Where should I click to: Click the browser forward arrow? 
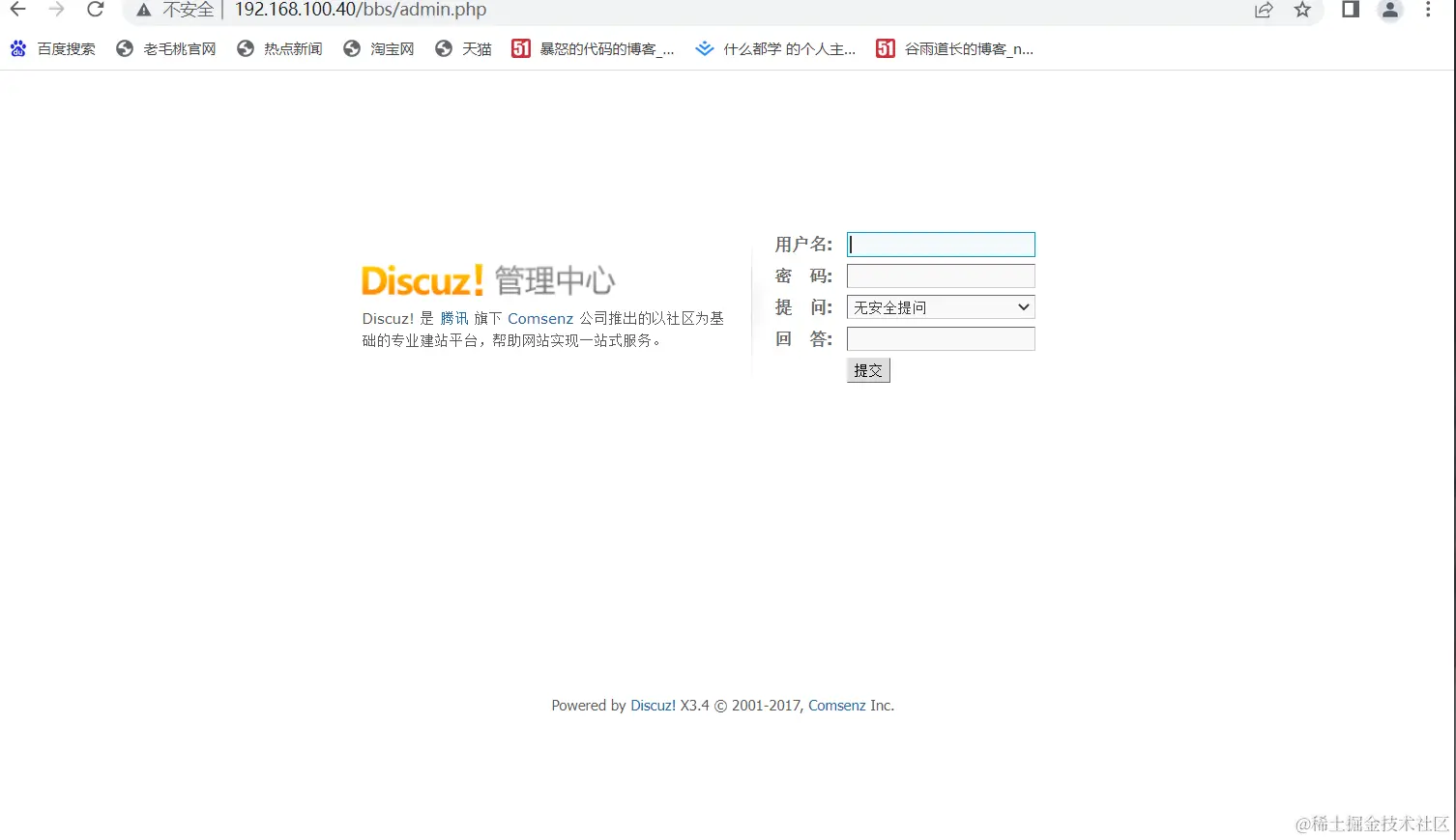click(56, 10)
